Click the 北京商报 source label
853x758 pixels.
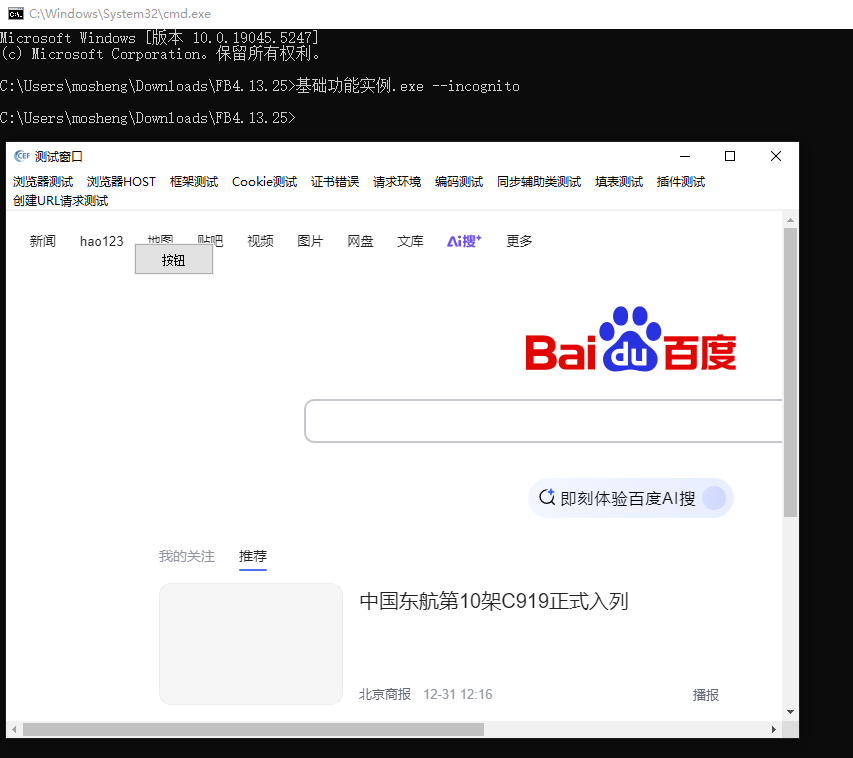click(x=385, y=694)
